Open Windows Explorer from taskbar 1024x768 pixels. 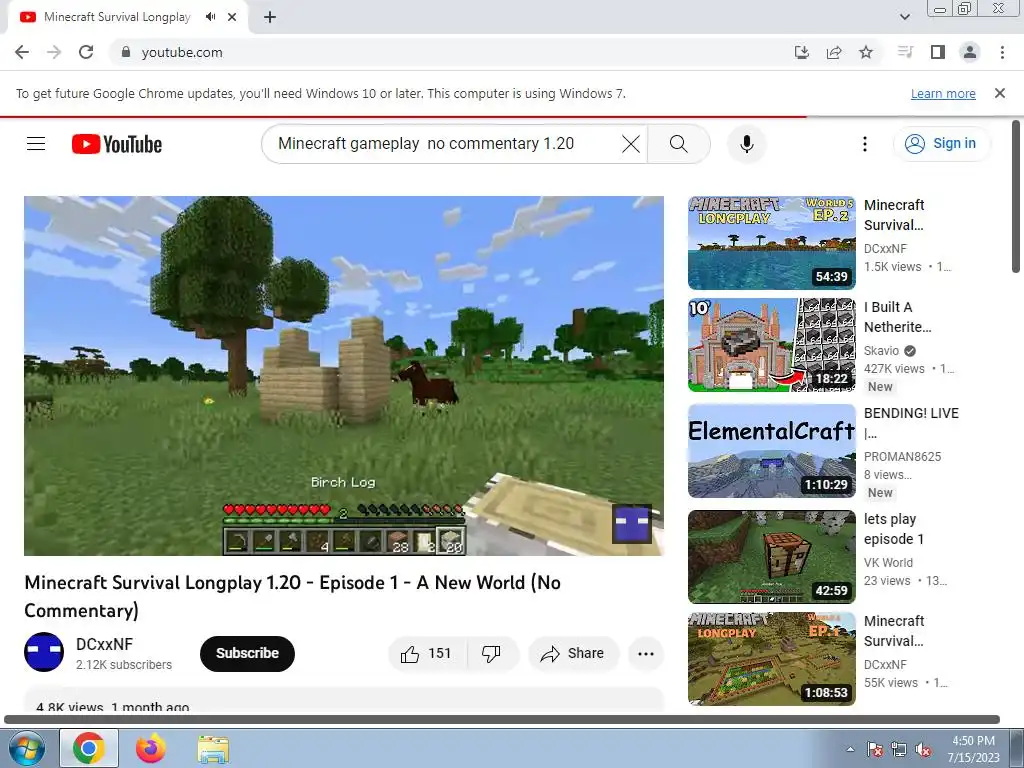tap(213, 748)
